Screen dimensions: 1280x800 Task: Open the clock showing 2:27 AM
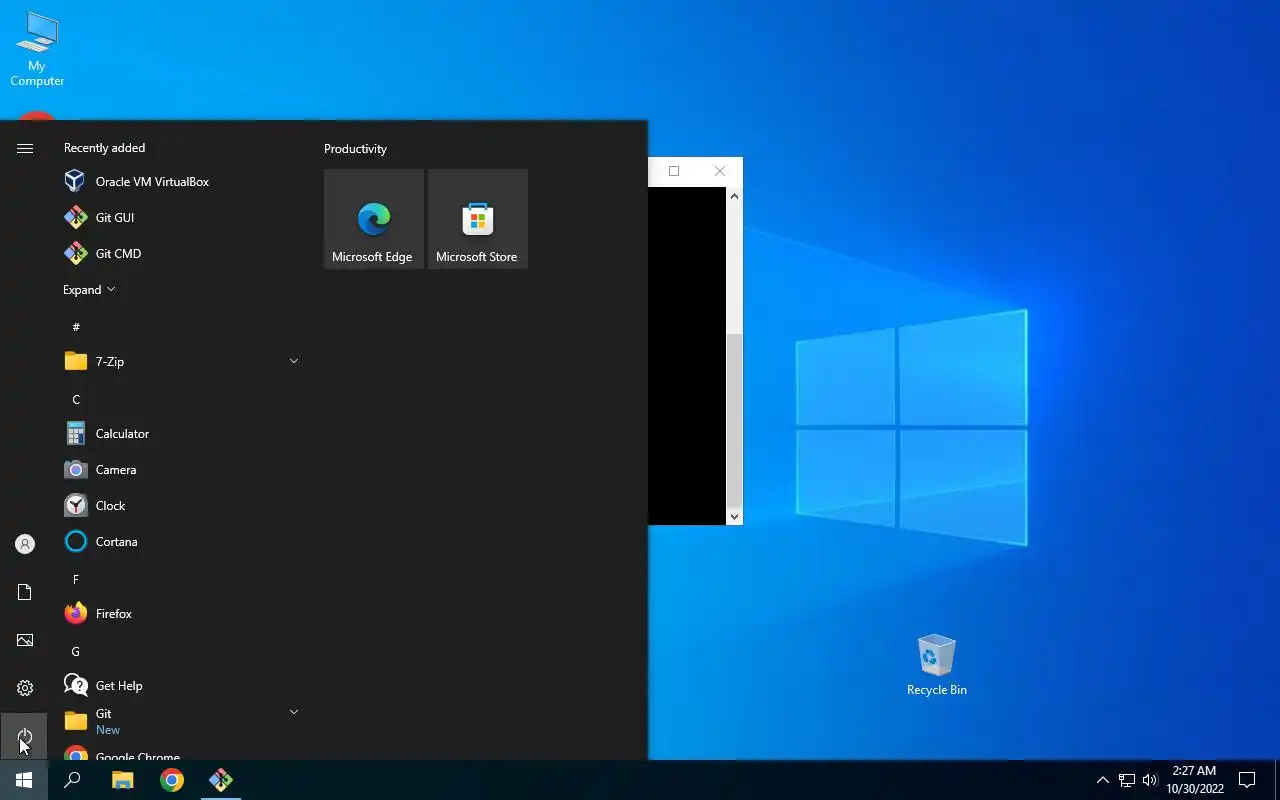pos(1194,780)
